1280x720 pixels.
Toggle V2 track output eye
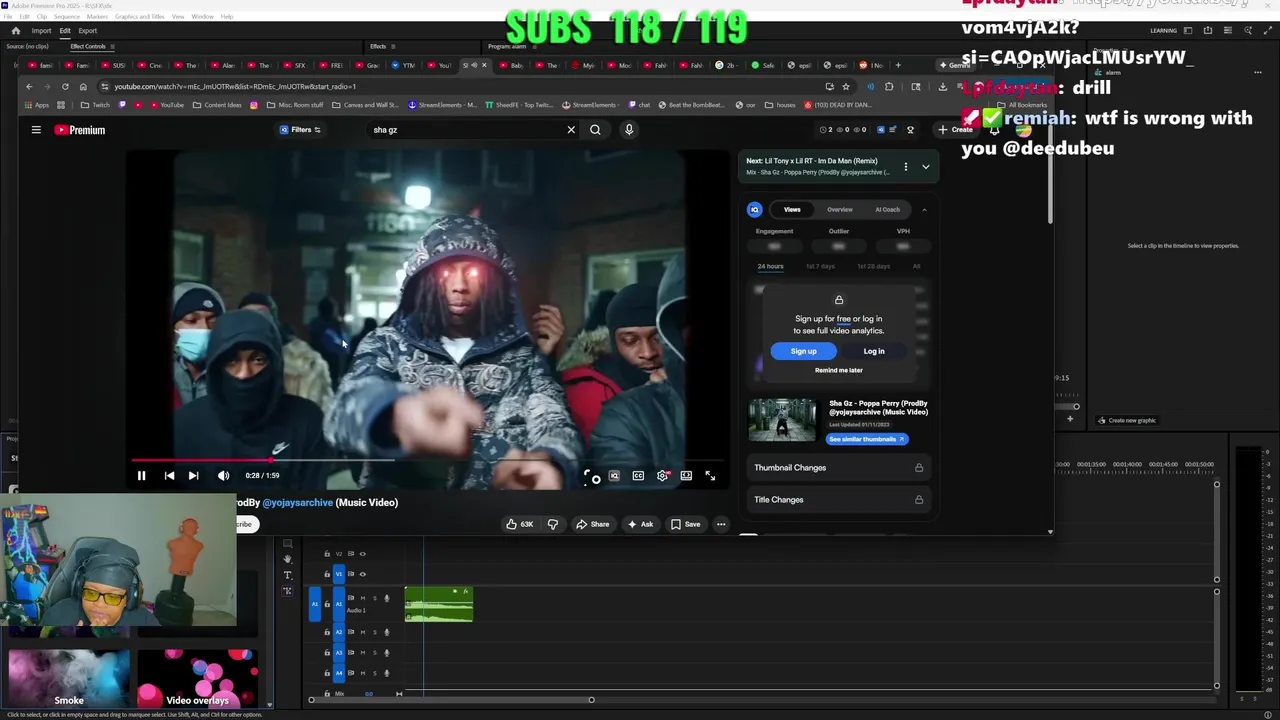coord(362,554)
